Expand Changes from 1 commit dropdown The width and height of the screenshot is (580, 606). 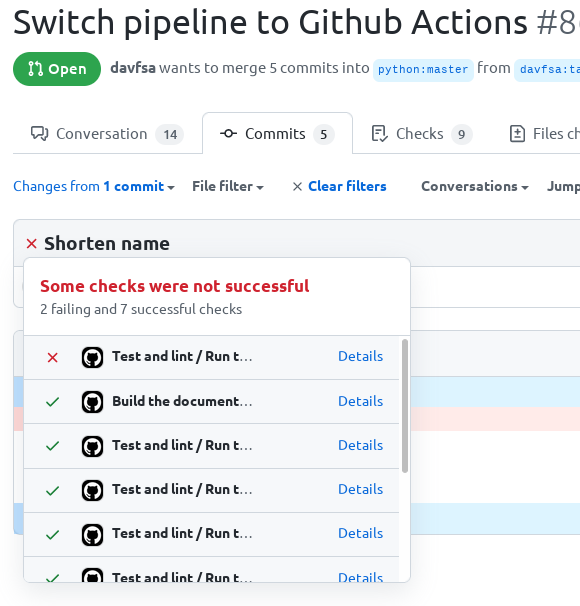tap(94, 186)
